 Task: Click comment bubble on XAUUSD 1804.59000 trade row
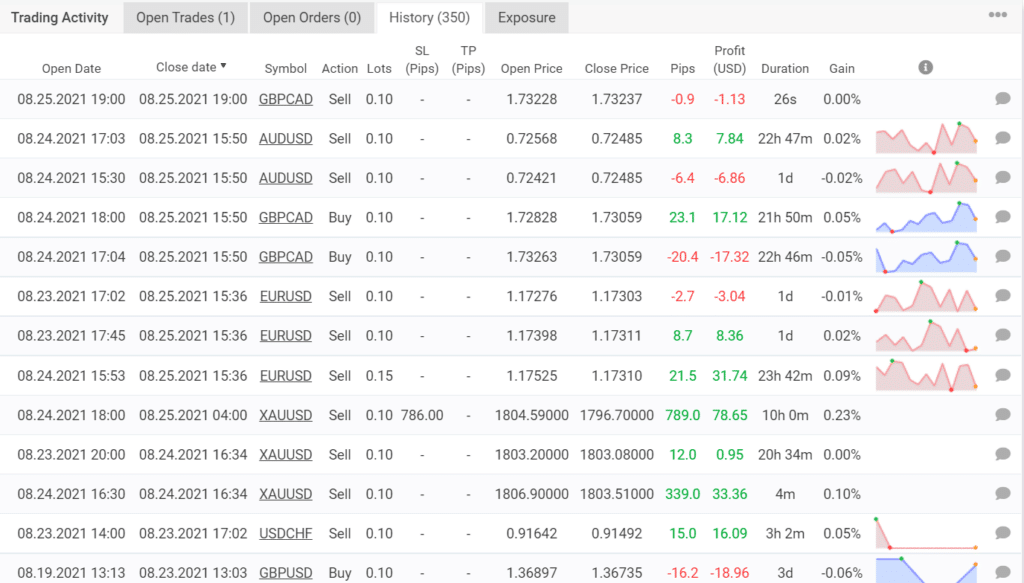(x=1002, y=415)
